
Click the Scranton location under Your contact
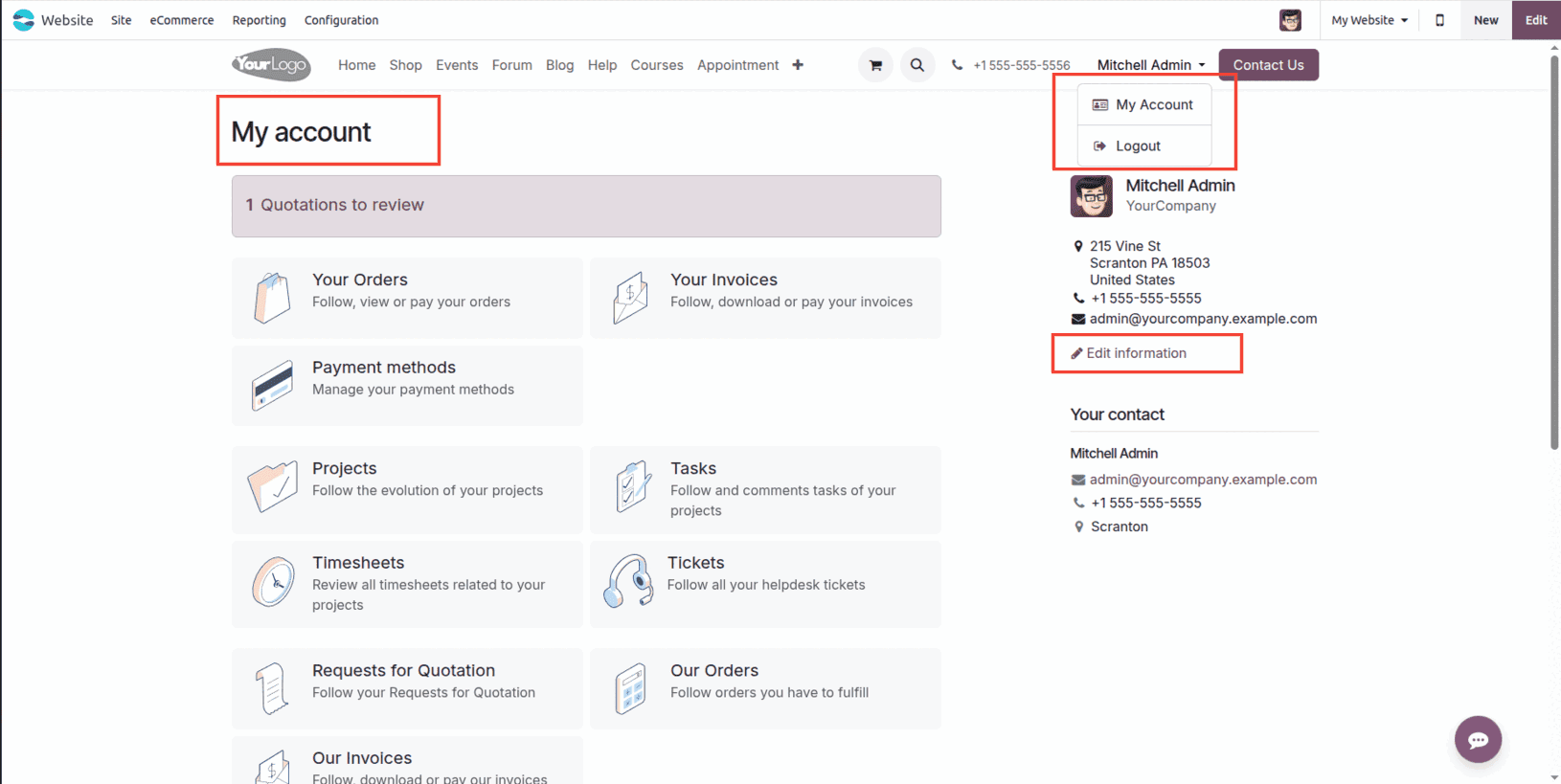click(1120, 526)
